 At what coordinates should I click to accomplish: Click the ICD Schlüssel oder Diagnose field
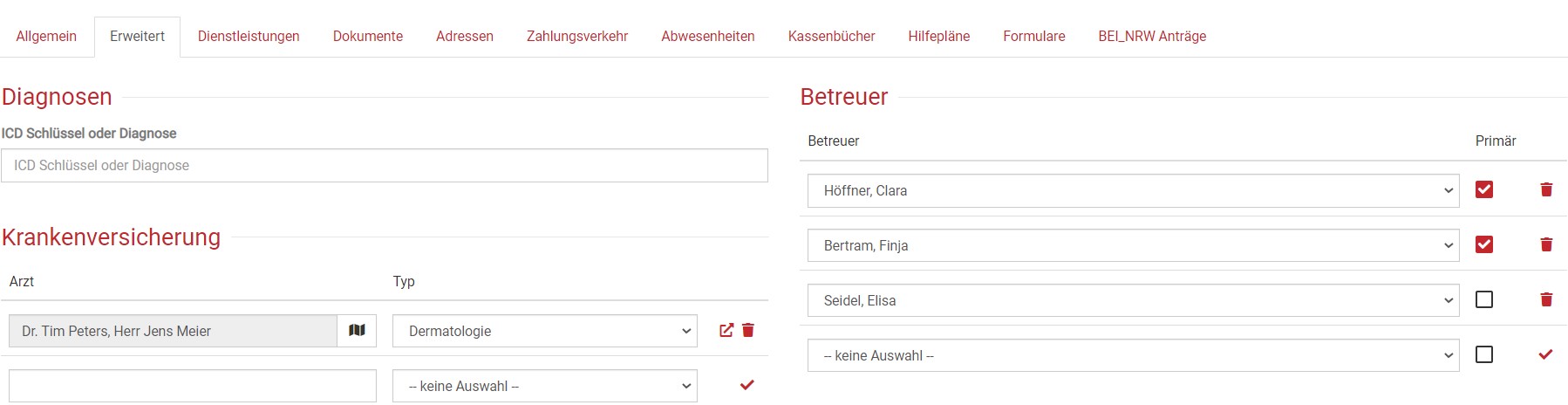tap(384, 166)
